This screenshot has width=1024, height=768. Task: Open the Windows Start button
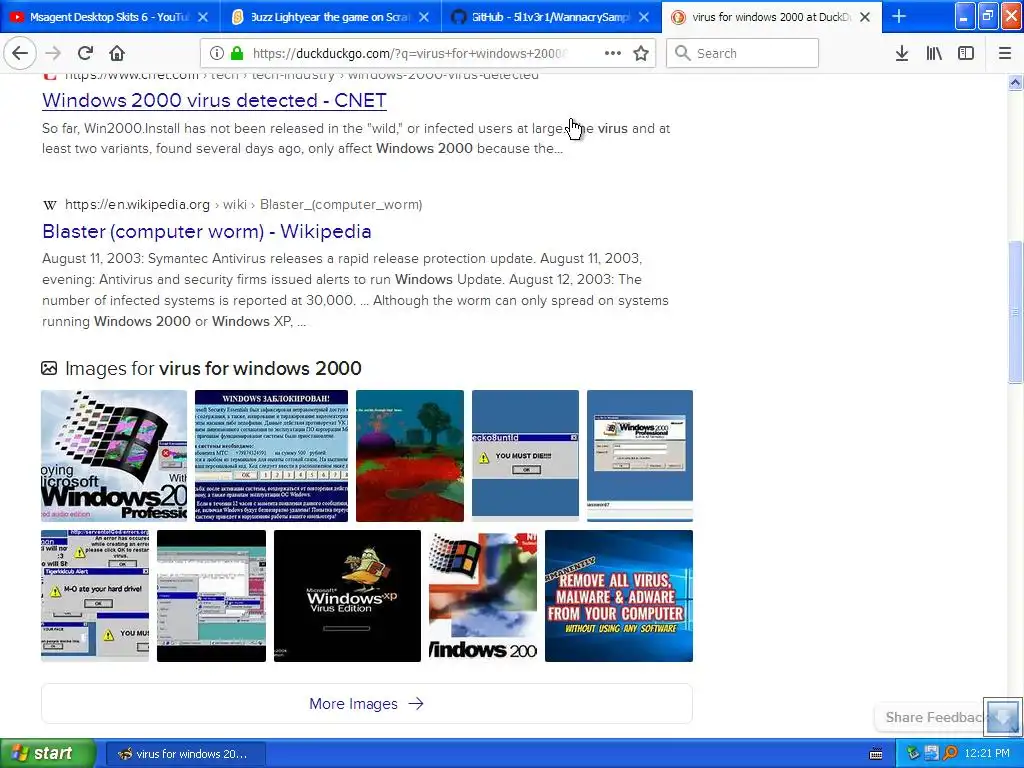pyautogui.click(x=47, y=753)
